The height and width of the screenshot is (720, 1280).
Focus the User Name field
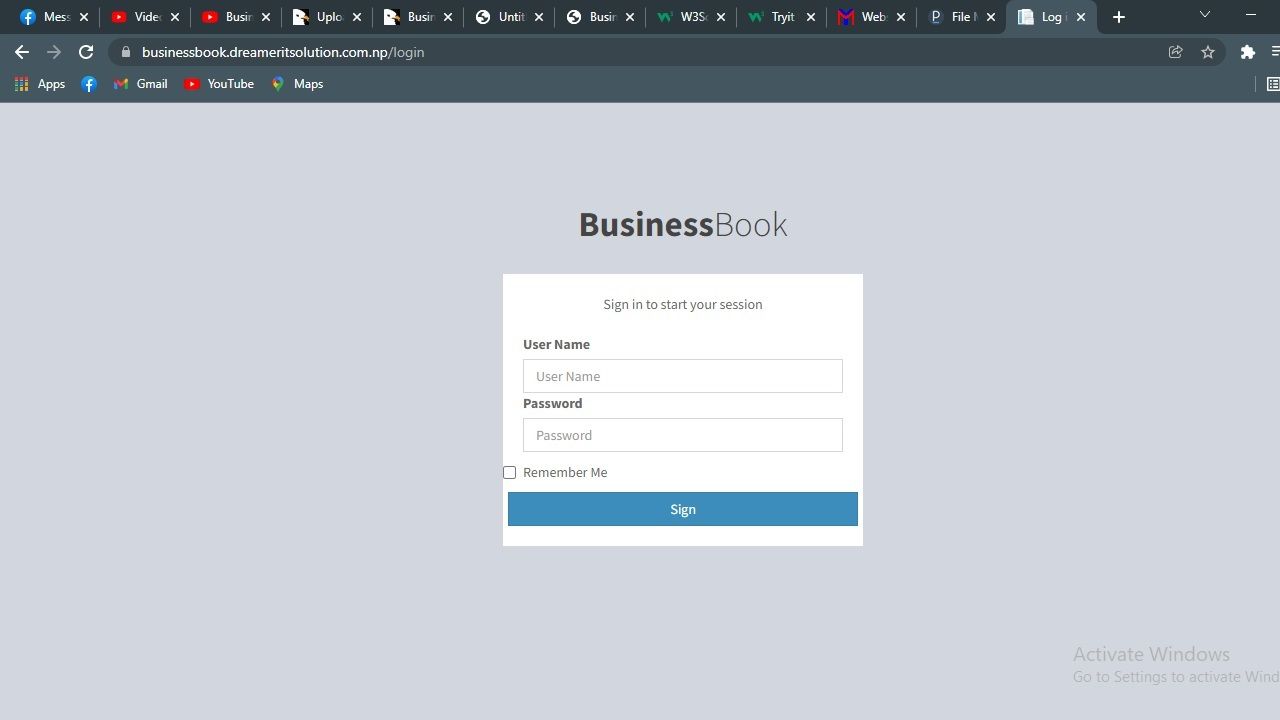[x=683, y=376]
